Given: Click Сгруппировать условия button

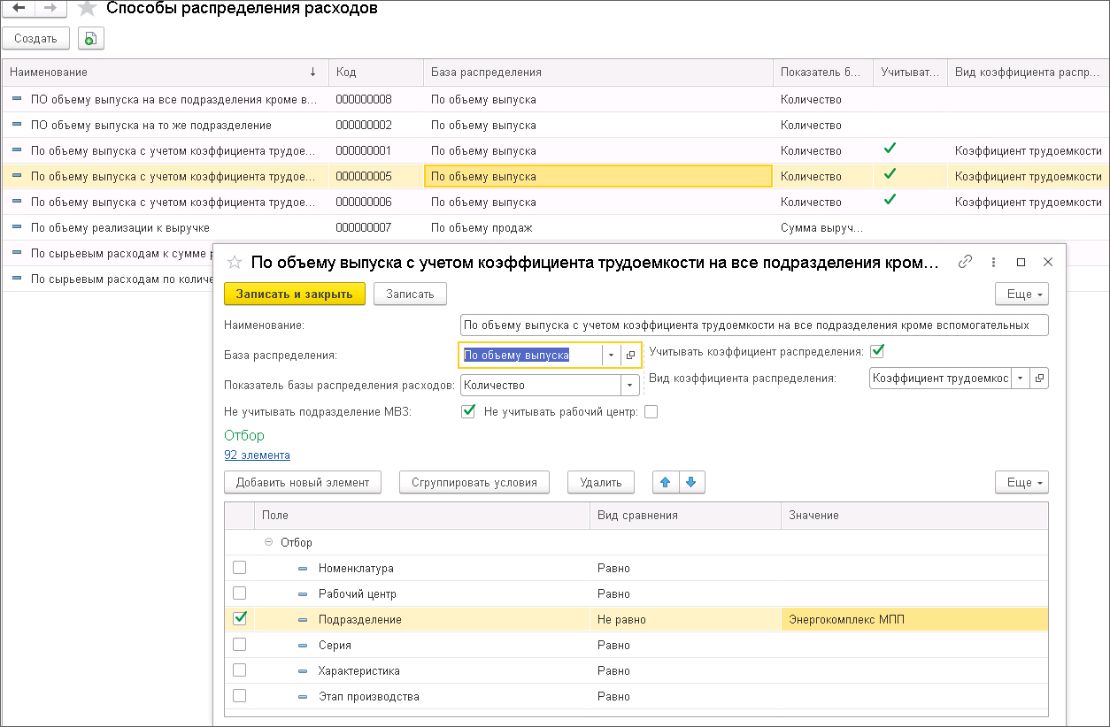Looking at the screenshot, I should click(x=474, y=482).
